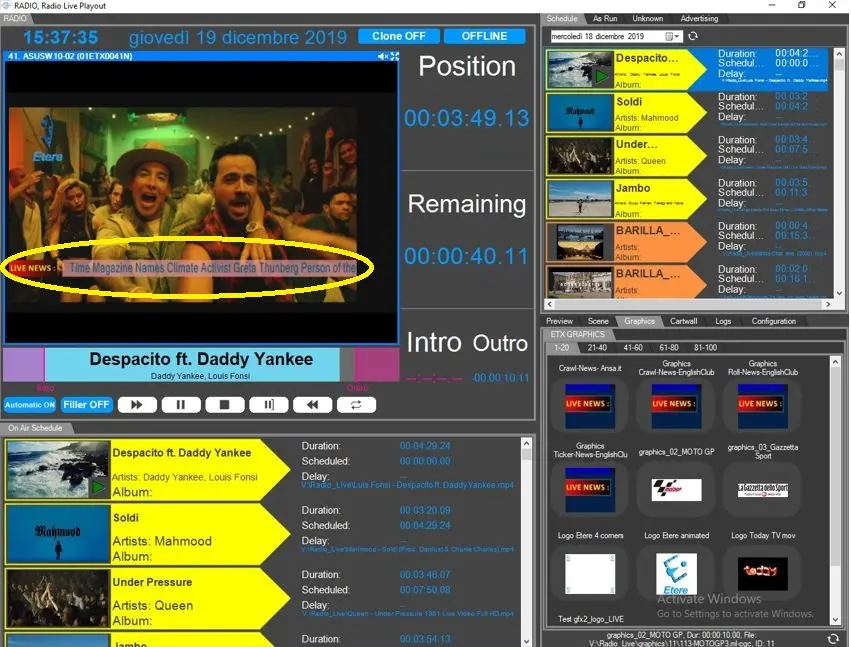Screen dimensions: 851x647
Task: Open the Cartwall tab
Action: point(683,321)
